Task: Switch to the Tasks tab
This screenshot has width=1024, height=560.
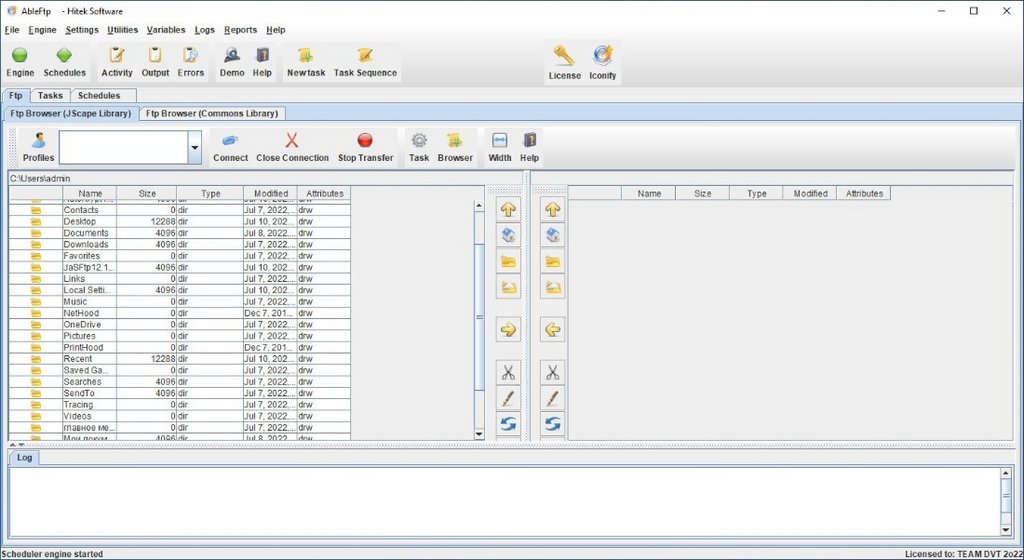Action: pyautogui.click(x=50, y=95)
